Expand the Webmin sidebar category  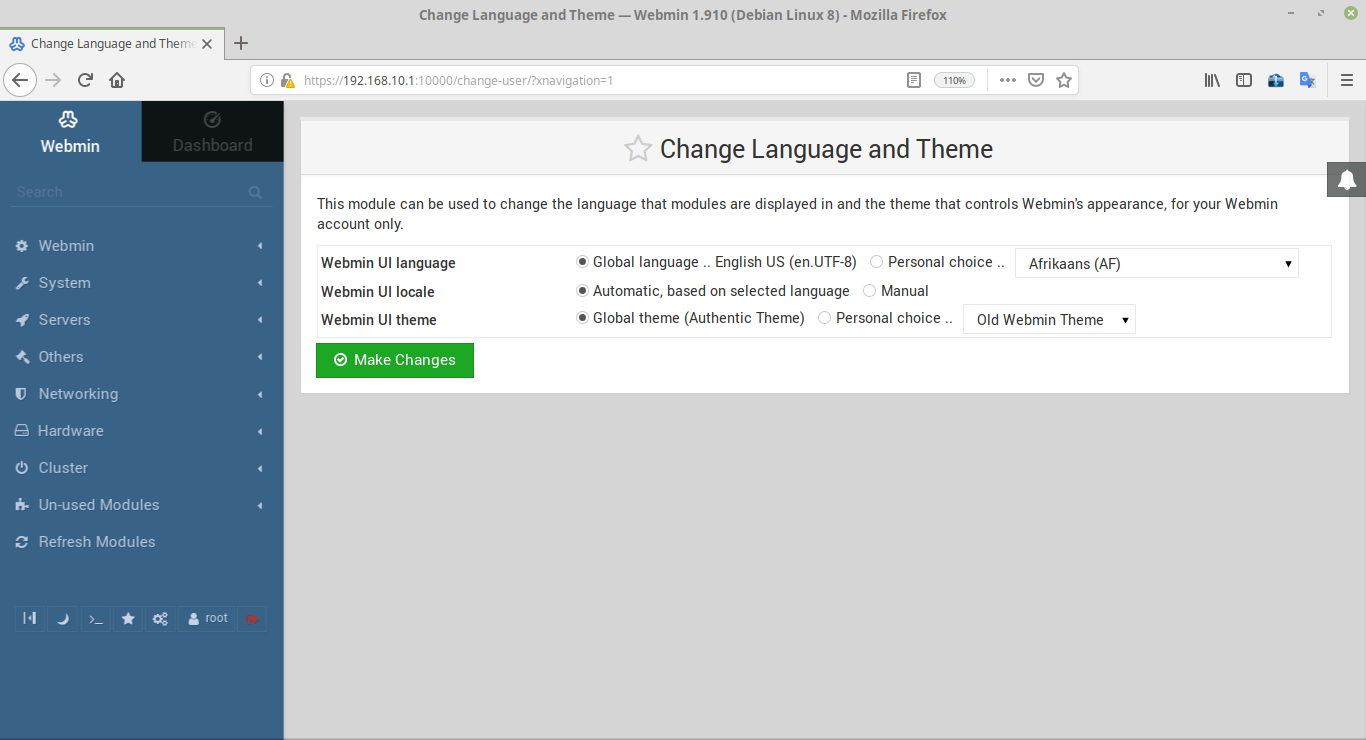coord(142,246)
